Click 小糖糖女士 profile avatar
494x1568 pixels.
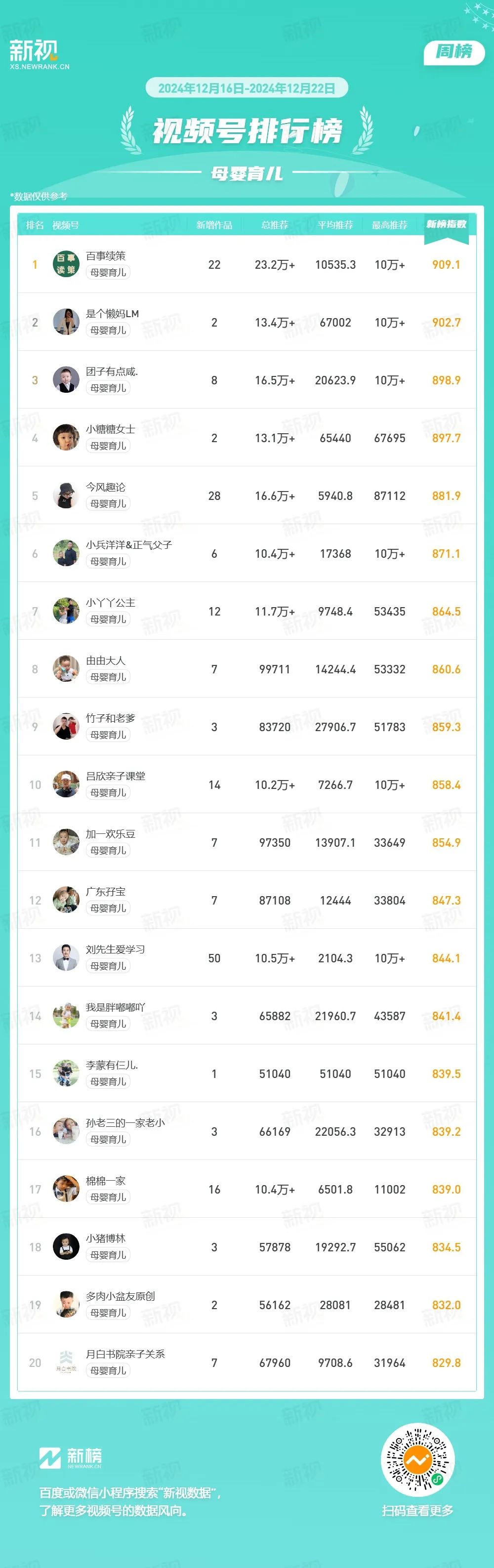[x=66, y=438]
